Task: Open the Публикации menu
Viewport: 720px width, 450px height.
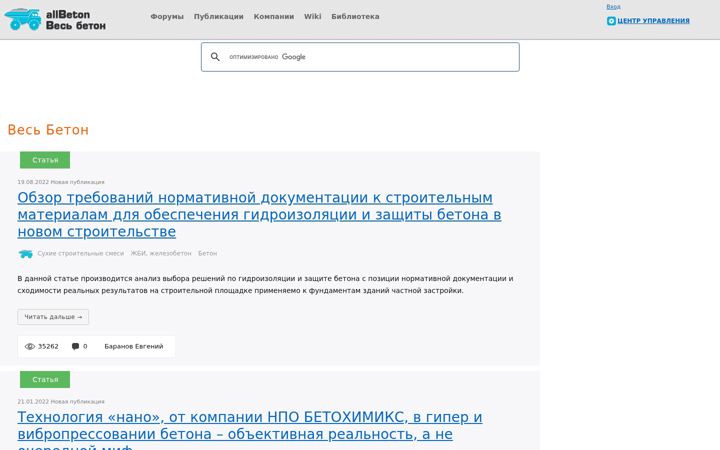Action: (219, 17)
